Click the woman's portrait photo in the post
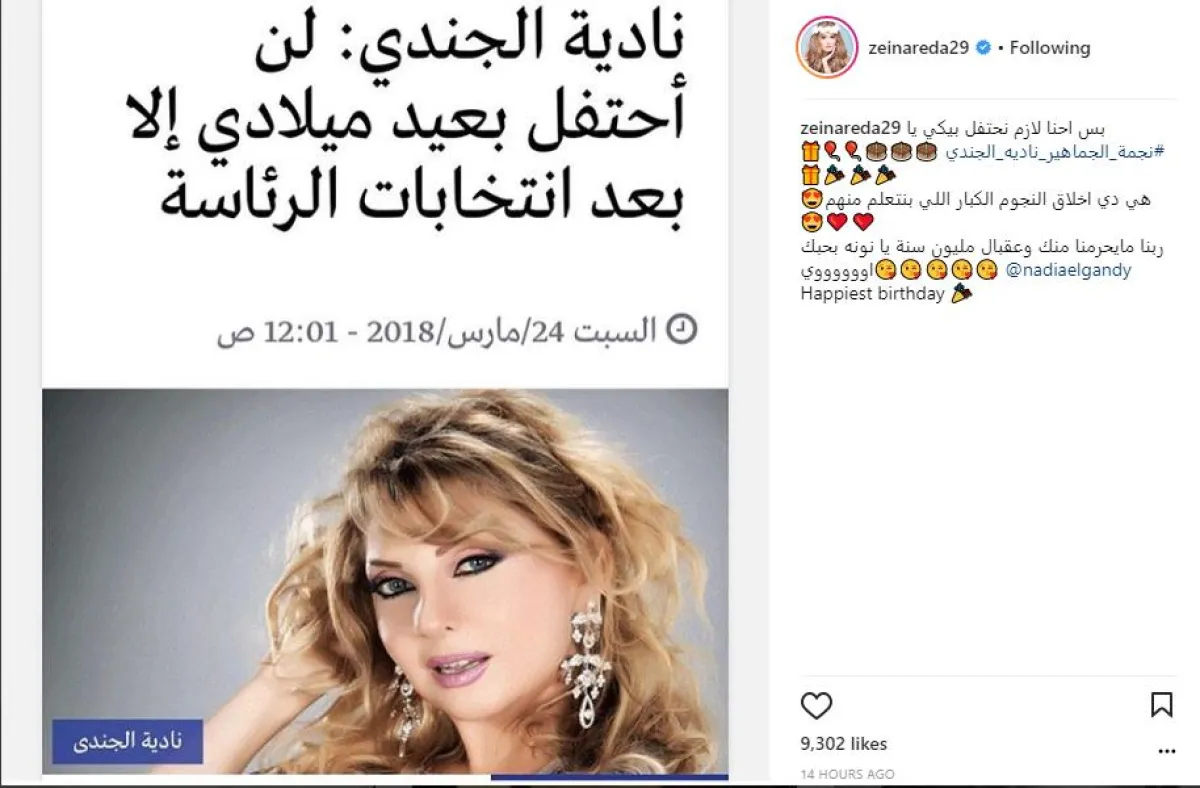 point(385,581)
